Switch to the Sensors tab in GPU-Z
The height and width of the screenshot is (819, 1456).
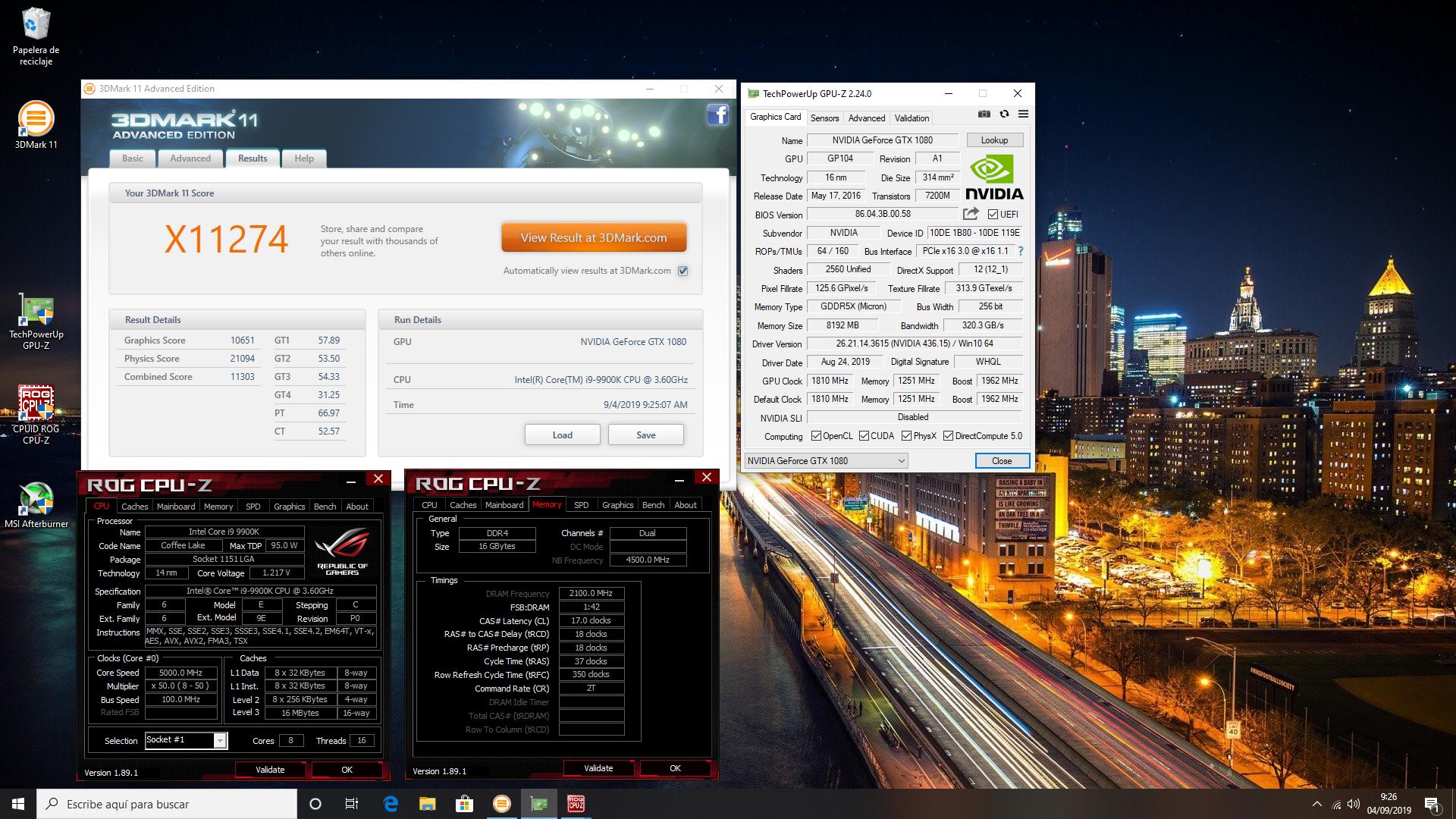coord(824,118)
